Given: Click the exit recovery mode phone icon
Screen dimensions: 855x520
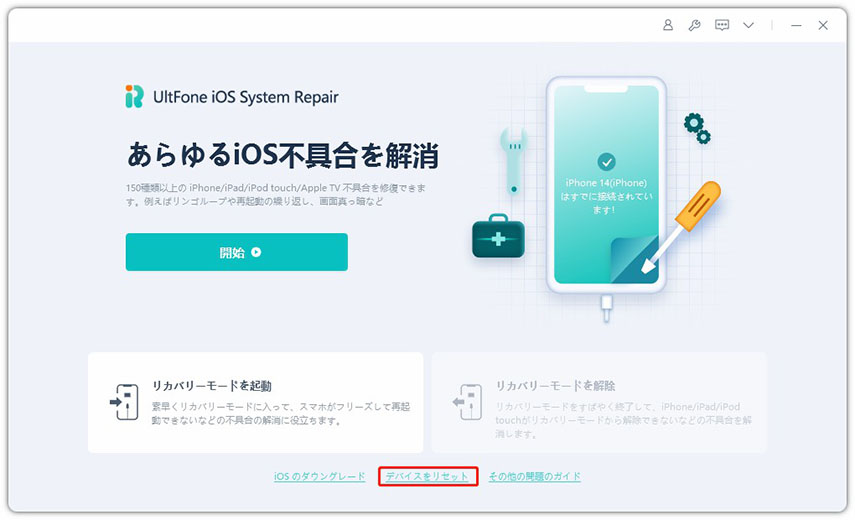Looking at the screenshot, I should 467,402.
